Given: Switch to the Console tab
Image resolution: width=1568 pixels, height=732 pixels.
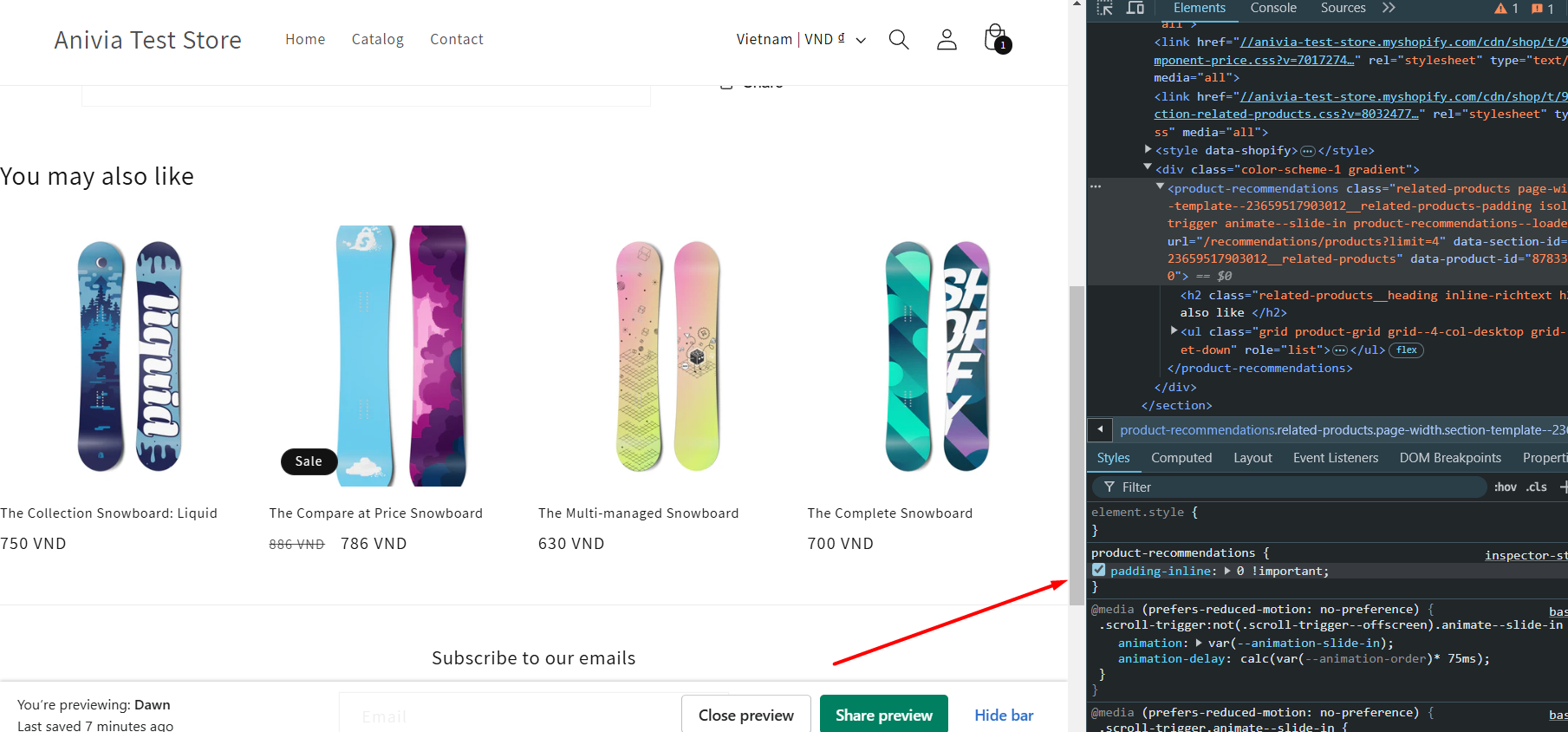Looking at the screenshot, I should [1273, 8].
